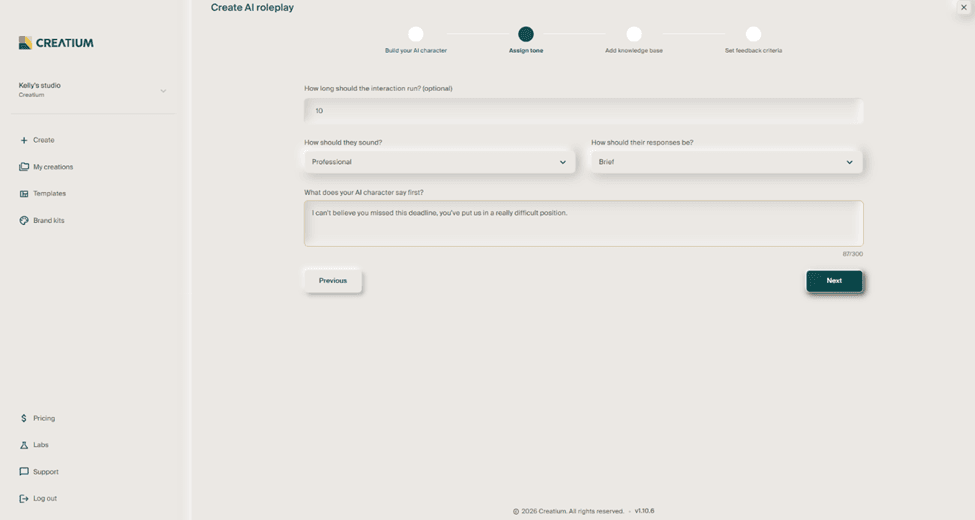Jump to Set feedback criteria step

[754, 34]
